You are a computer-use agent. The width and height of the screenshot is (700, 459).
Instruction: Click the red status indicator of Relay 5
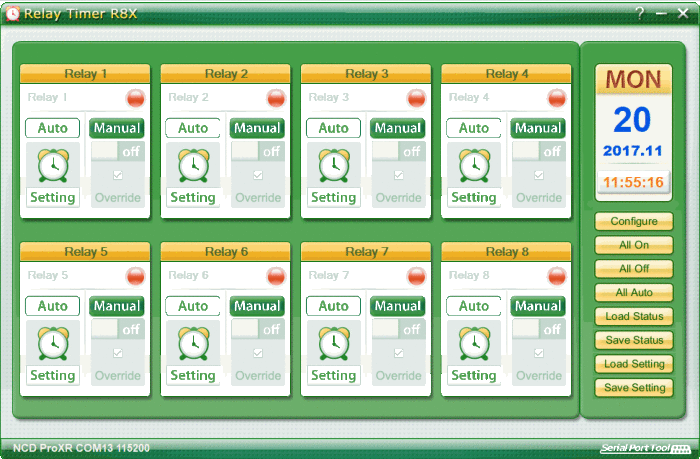(135, 276)
